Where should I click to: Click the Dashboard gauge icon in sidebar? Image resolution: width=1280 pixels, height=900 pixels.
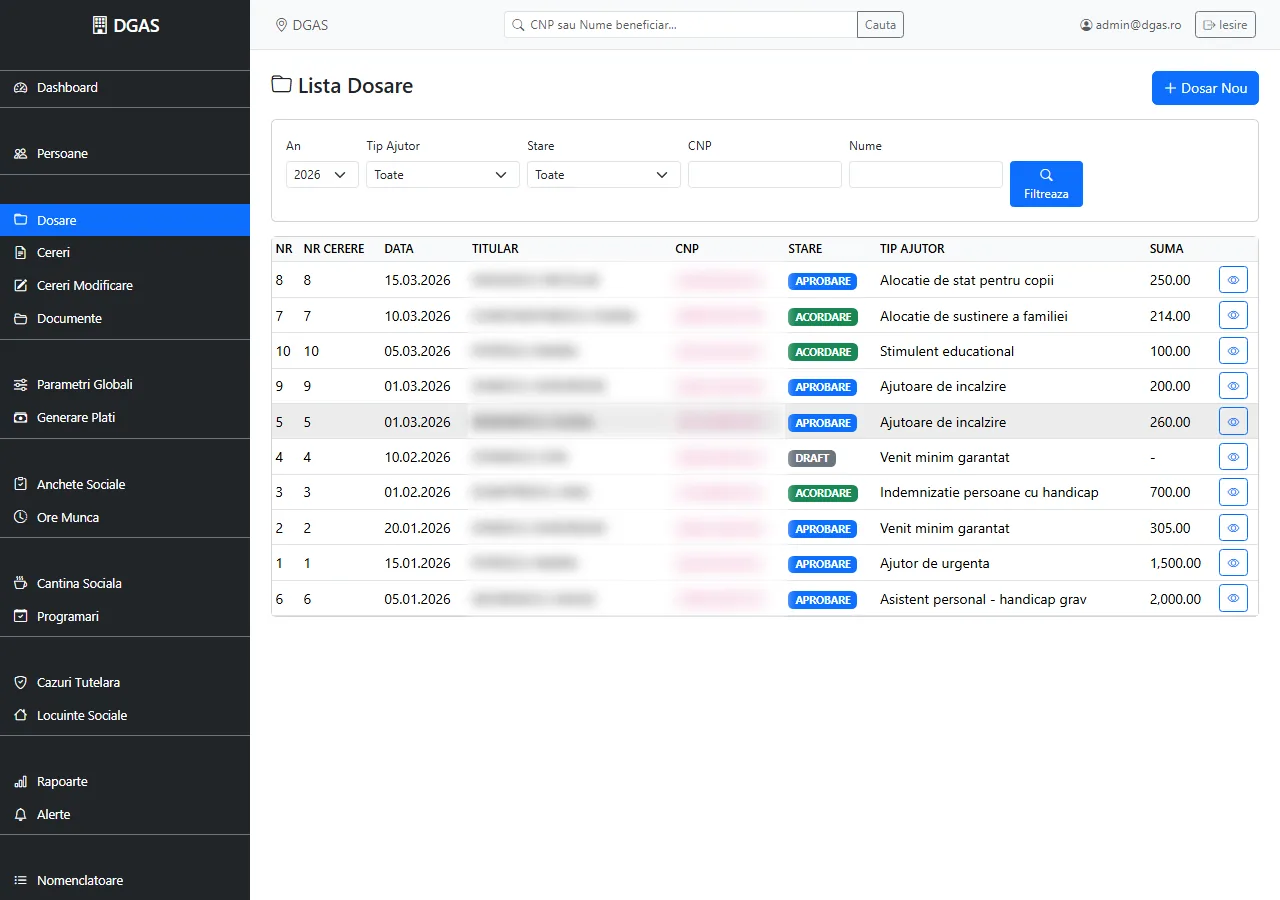point(20,88)
